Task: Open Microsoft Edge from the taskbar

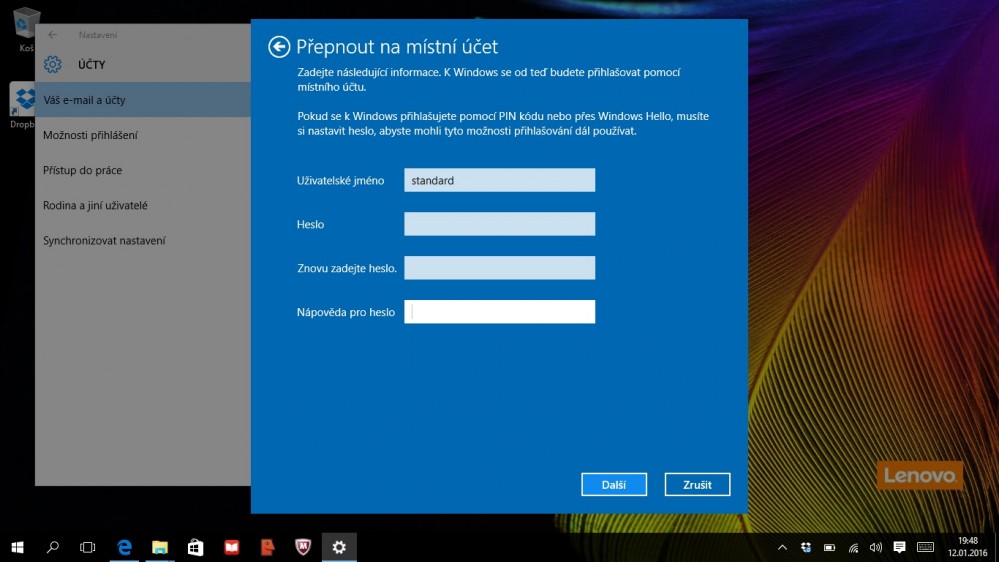Action: 125,547
